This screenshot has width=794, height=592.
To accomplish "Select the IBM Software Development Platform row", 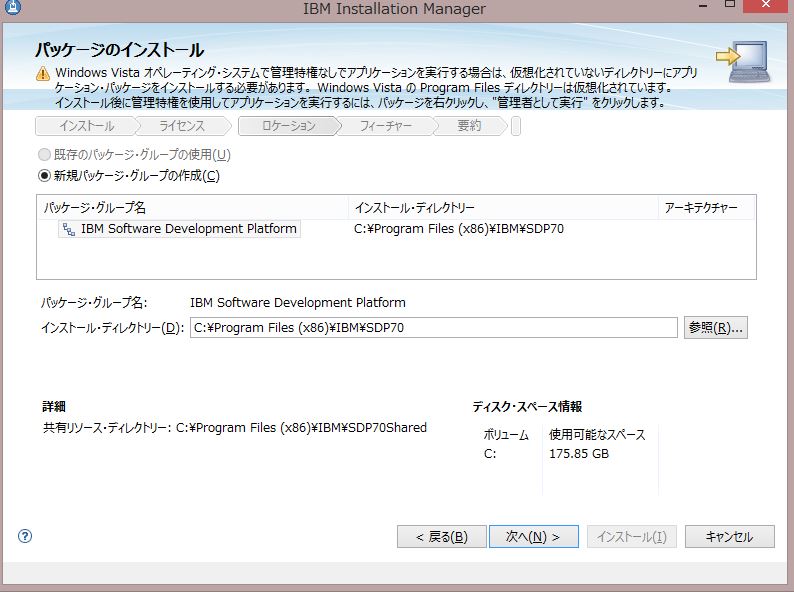I will click(179, 229).
